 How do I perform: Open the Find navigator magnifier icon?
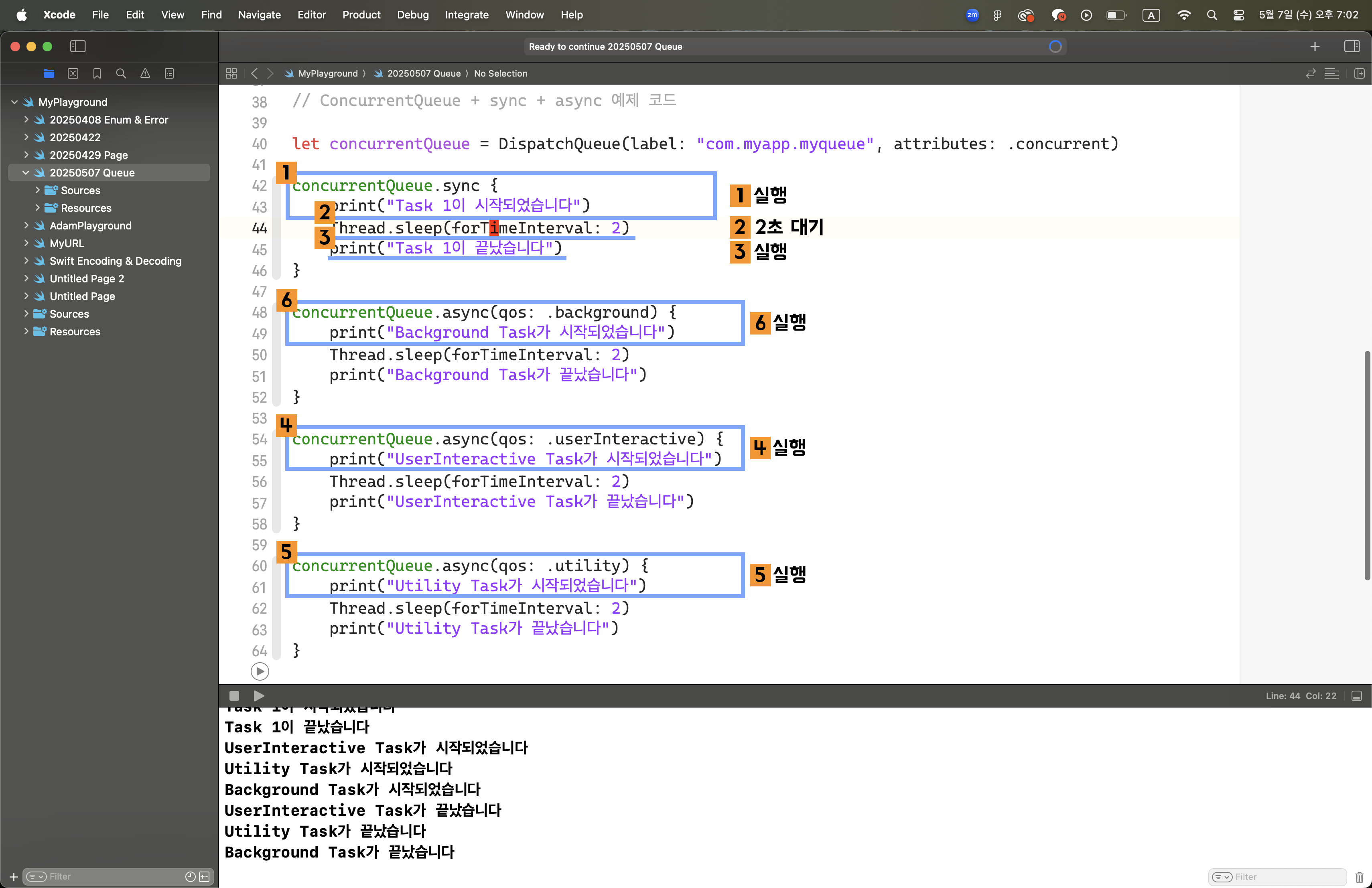[x=121, y=73]
